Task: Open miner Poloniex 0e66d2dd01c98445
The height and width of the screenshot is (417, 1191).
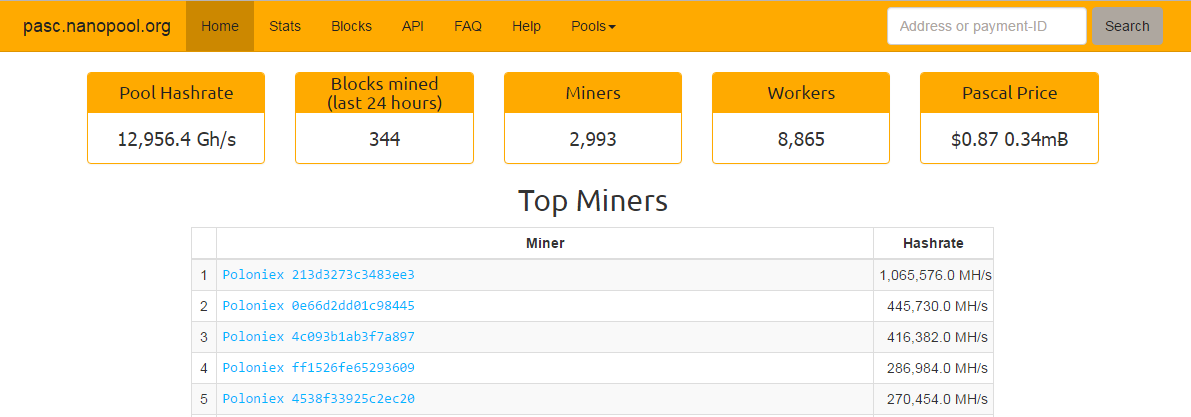Action: (318, 306)
